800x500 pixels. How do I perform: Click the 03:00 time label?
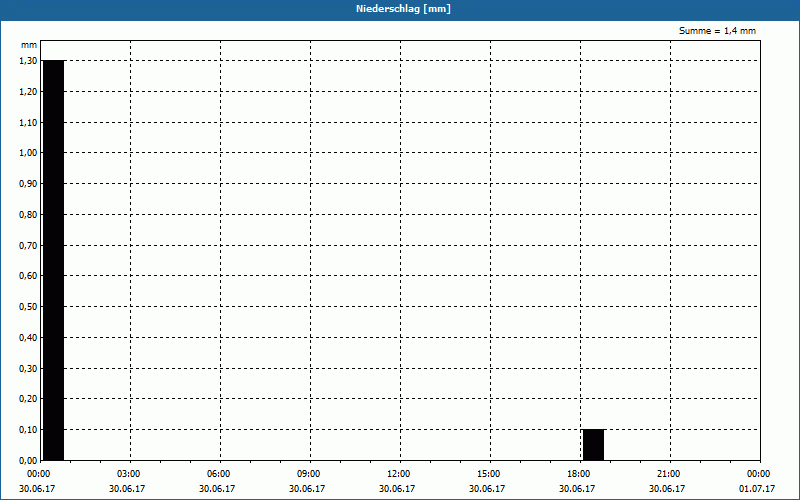[x=128, y=474]
